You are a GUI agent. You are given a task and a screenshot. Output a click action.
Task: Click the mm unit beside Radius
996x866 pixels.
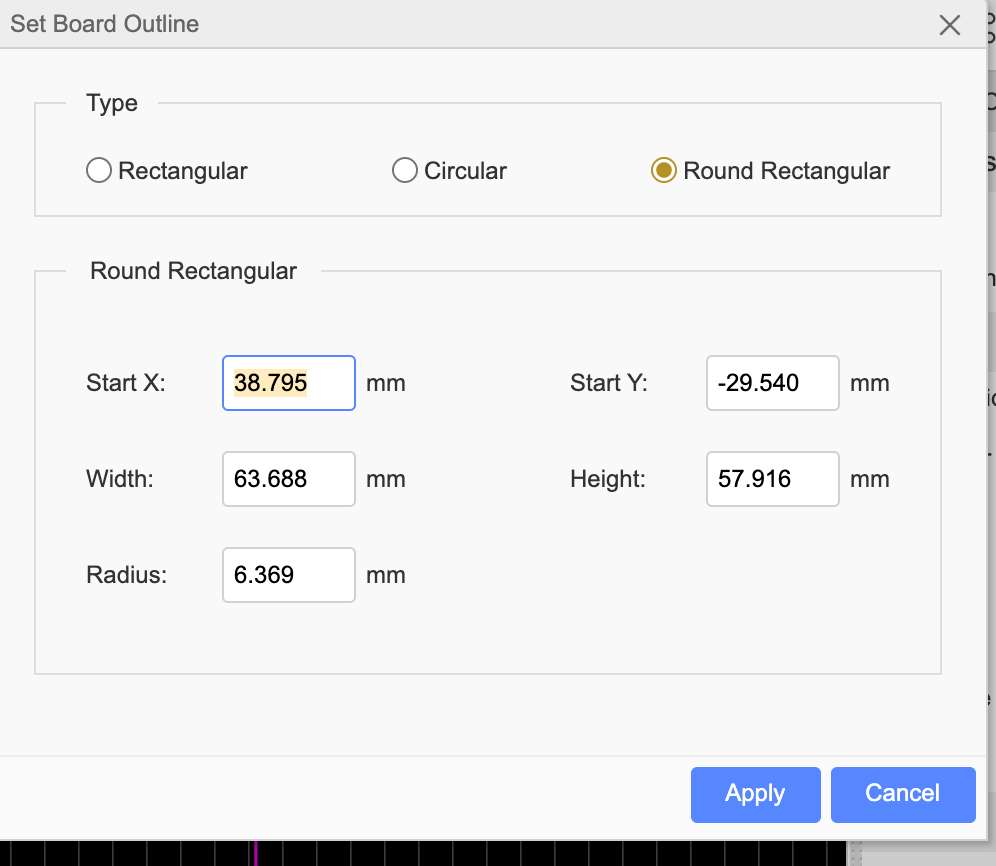[386, 575]
